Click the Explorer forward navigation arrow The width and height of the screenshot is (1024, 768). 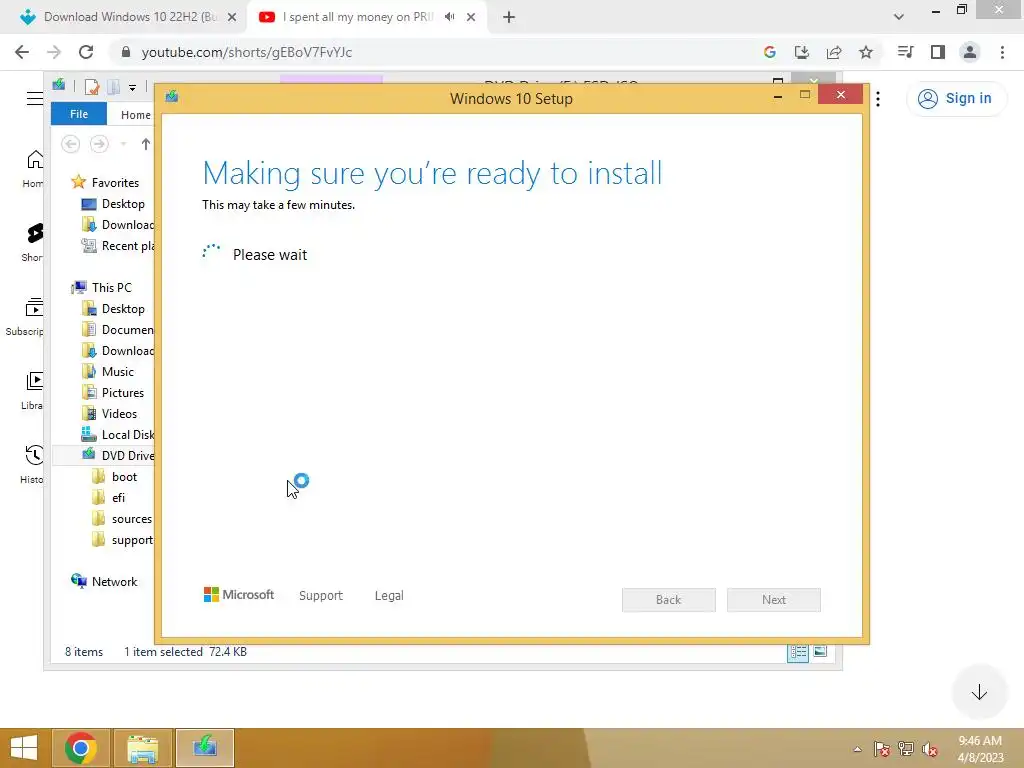pyautogui.click(x=99, y=144)
